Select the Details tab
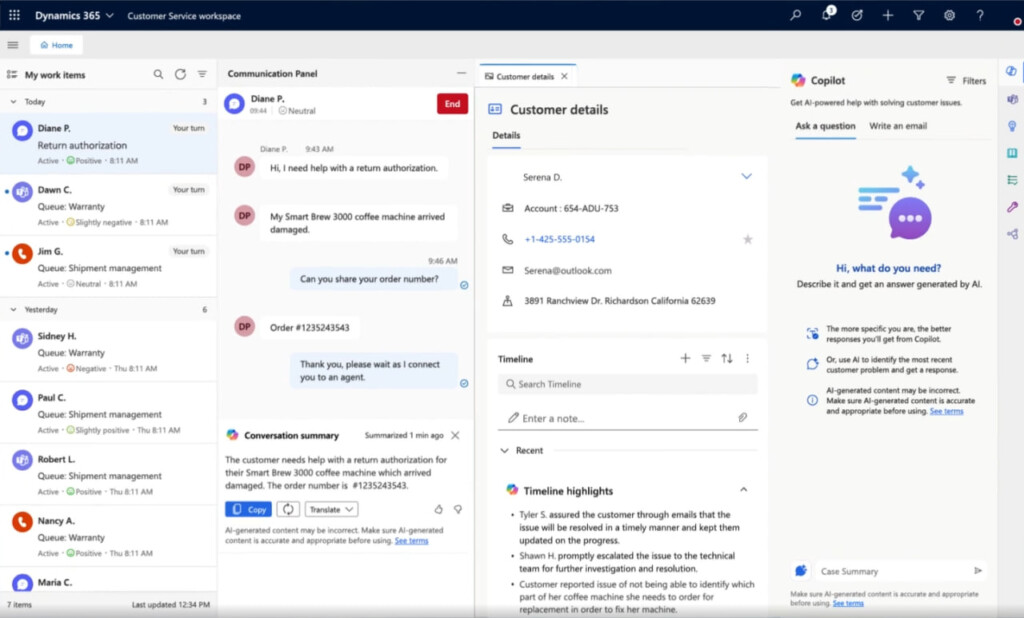The image size is (1024, 618). coord(506,135)
